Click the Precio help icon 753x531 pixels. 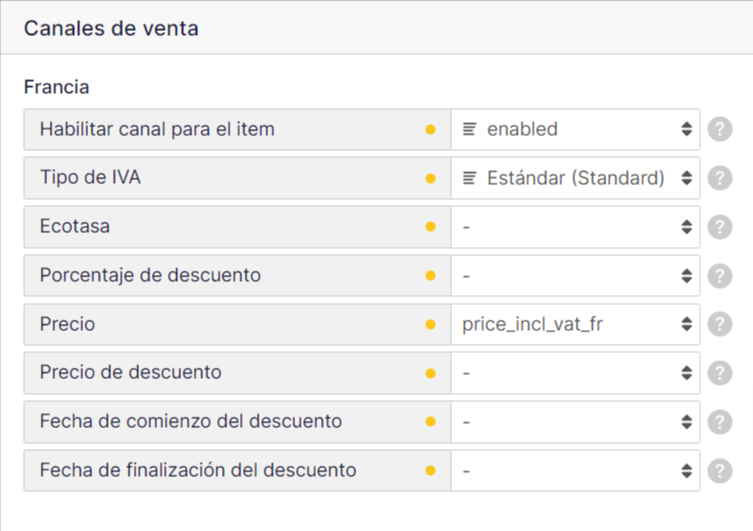[x=719, y=324]
